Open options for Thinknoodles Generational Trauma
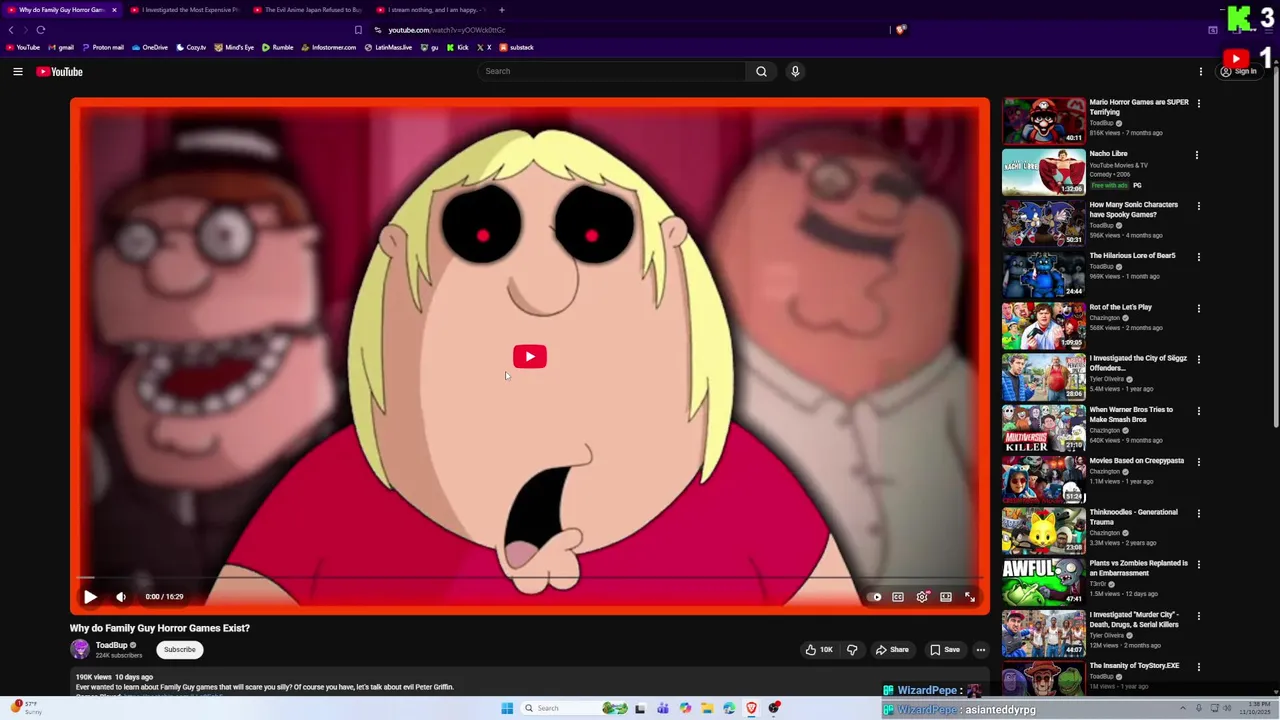This screenshot has width=1280, height=720. (x=1198, y=513)
